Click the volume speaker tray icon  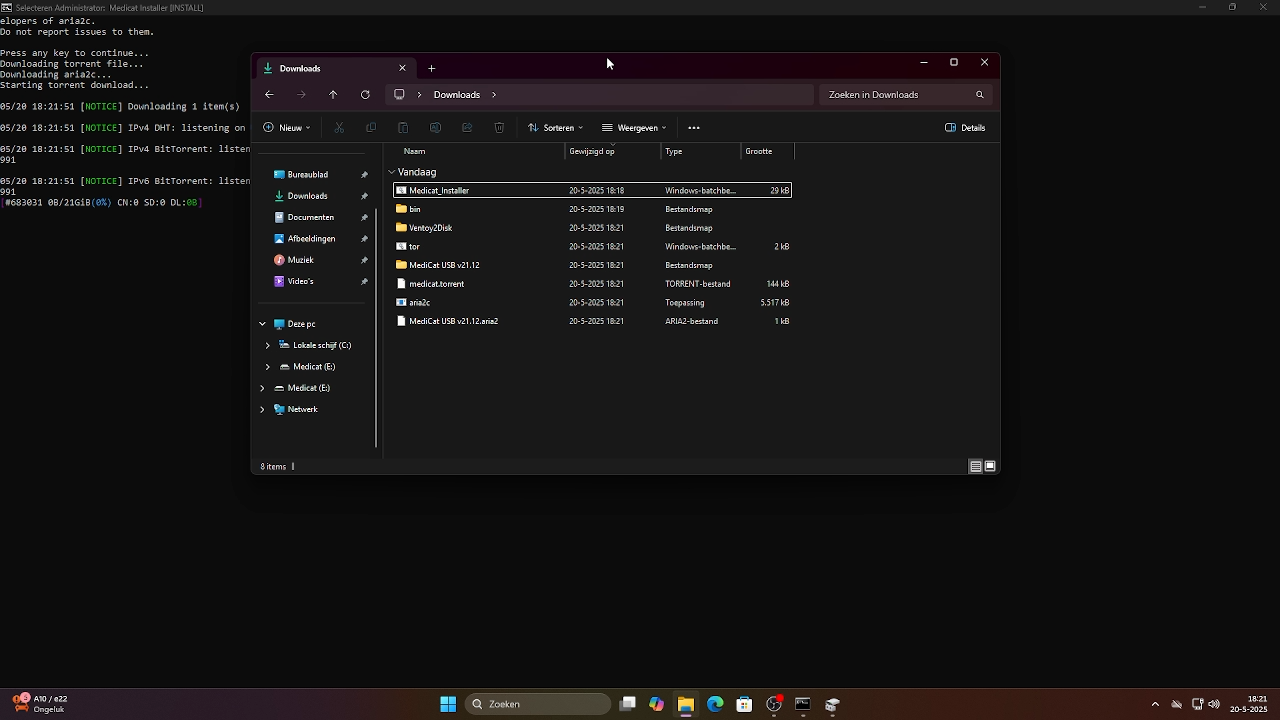[1214, 704]
